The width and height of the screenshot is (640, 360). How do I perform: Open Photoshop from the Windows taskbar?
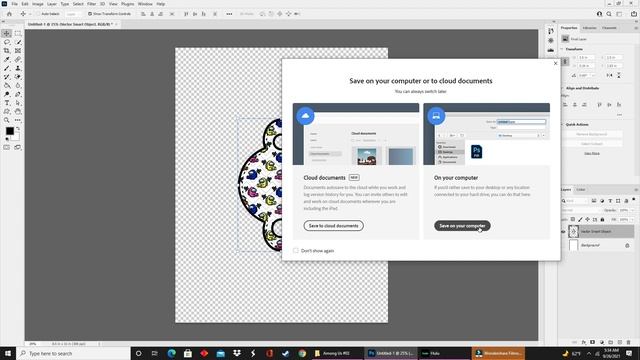391,353
